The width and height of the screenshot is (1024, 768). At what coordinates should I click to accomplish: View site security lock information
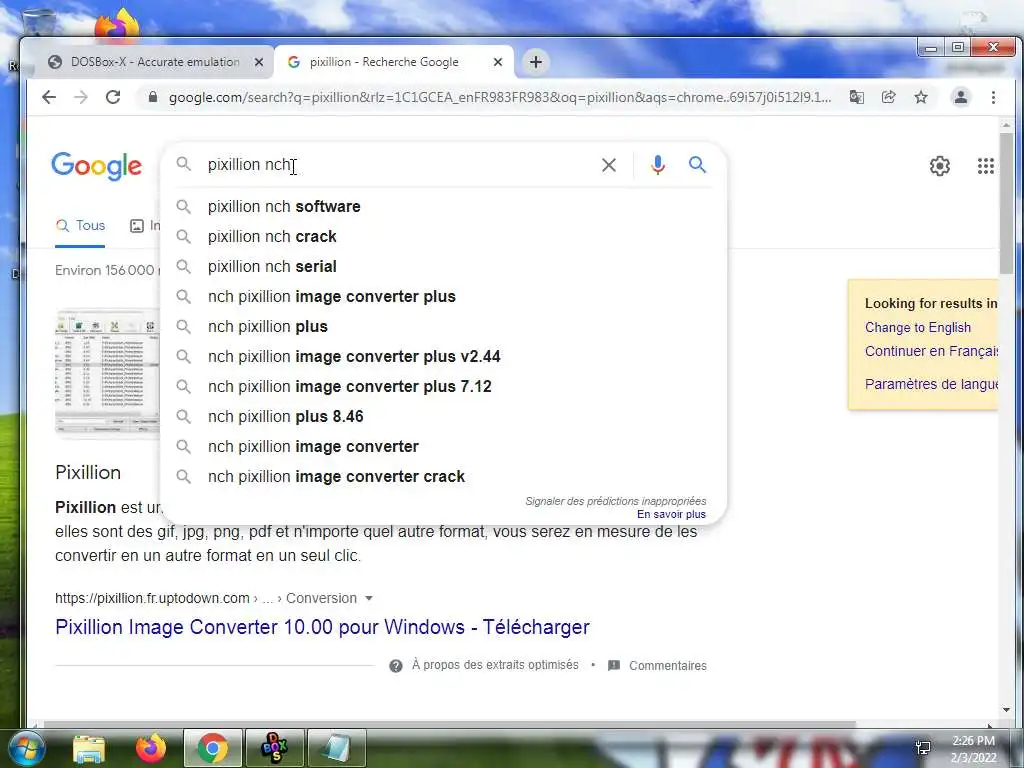pos(153,97)
